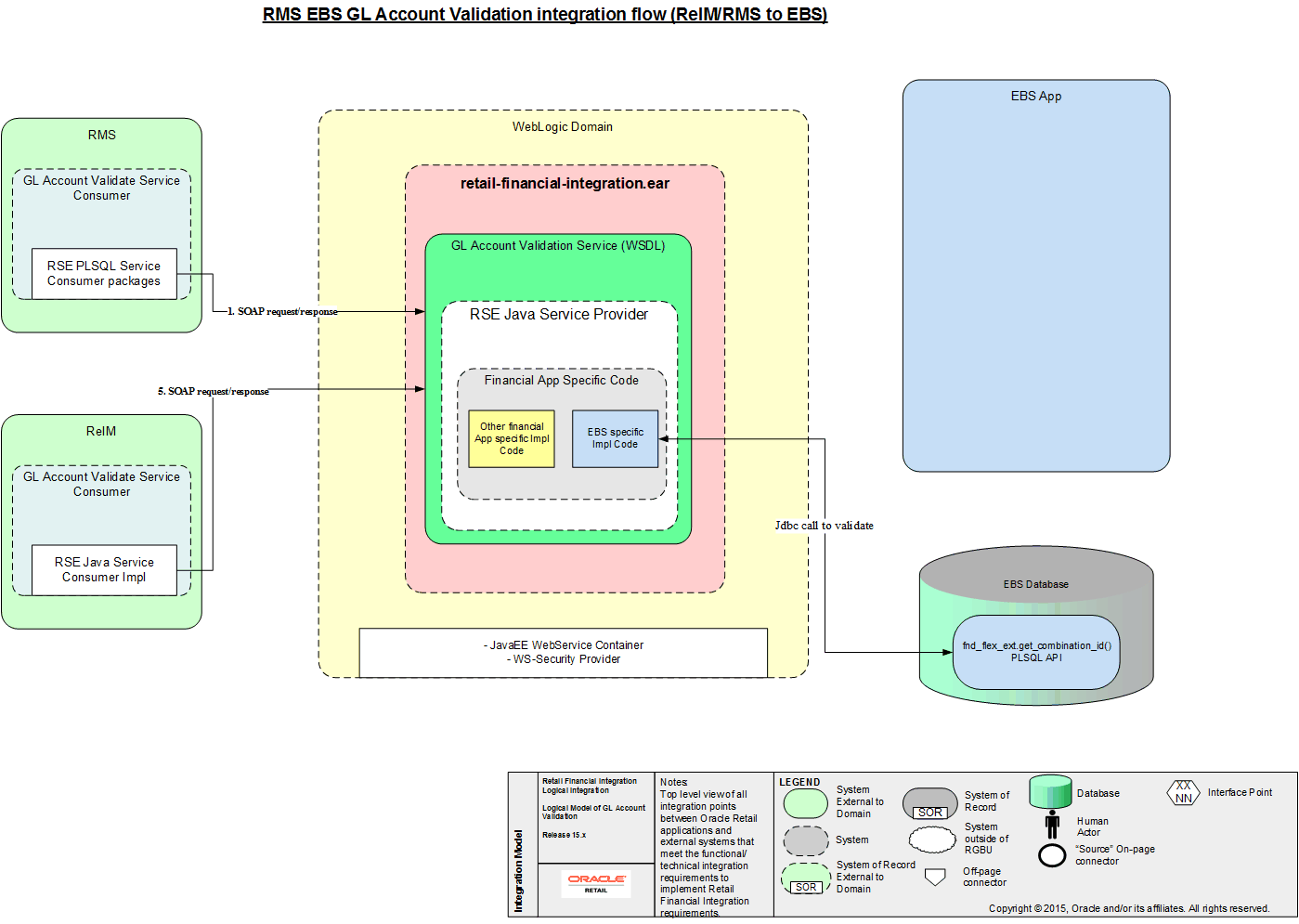Select the Oracle Retail logo
This screenshot has width=1299, height=924.
(596, 884)
